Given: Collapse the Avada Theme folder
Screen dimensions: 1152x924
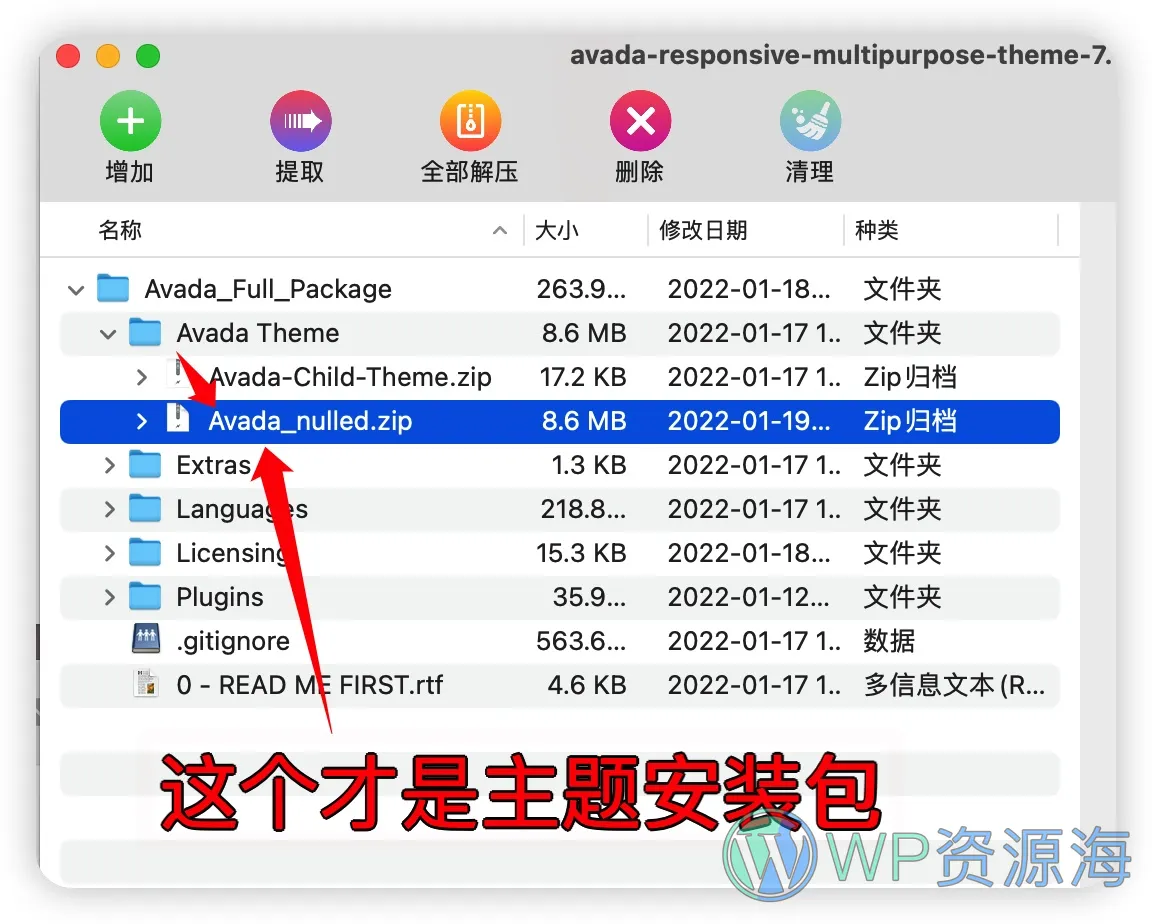Looking at the screenshot, I should 108,334.
